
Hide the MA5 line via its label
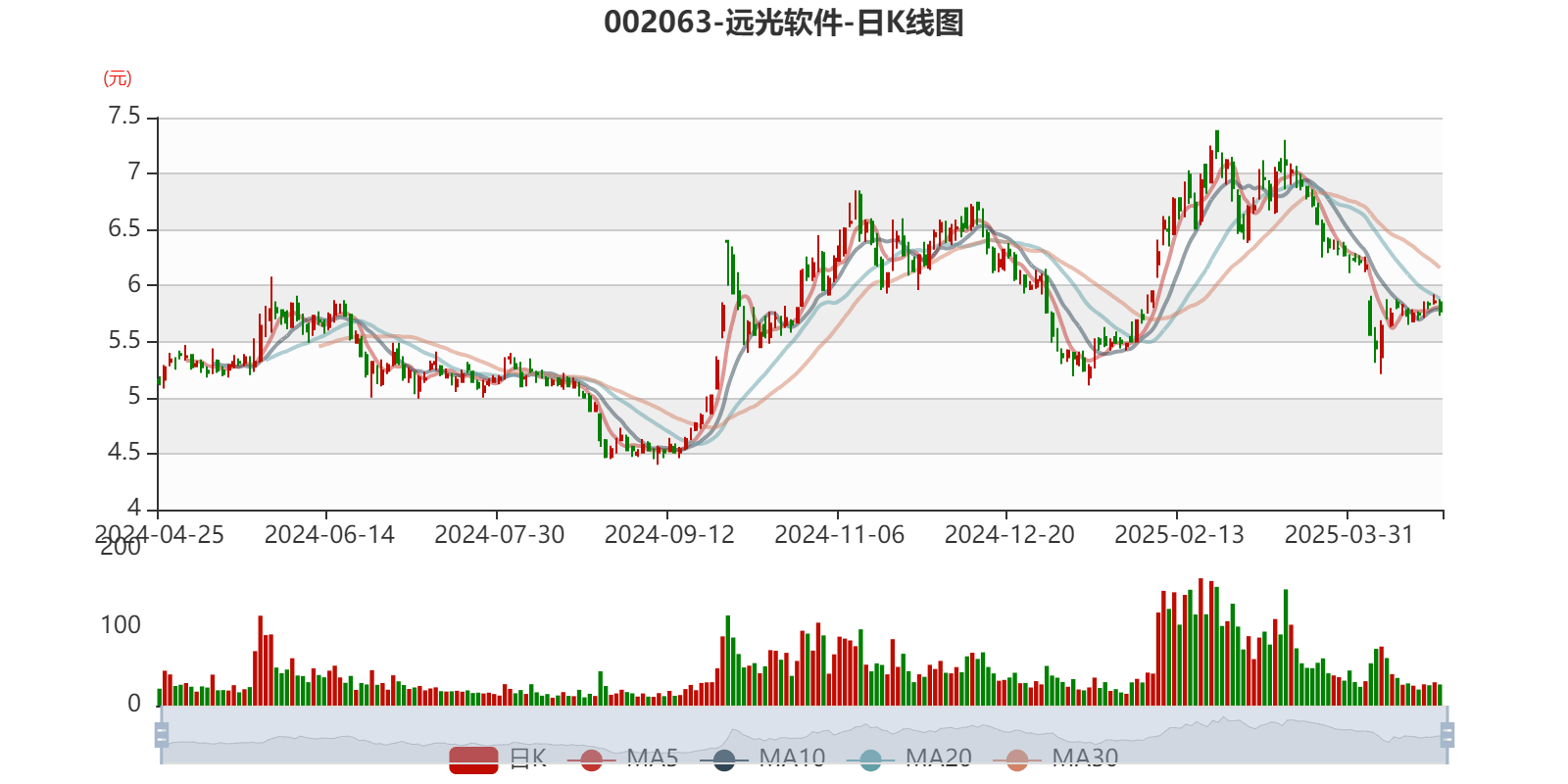tap(653, 758)
